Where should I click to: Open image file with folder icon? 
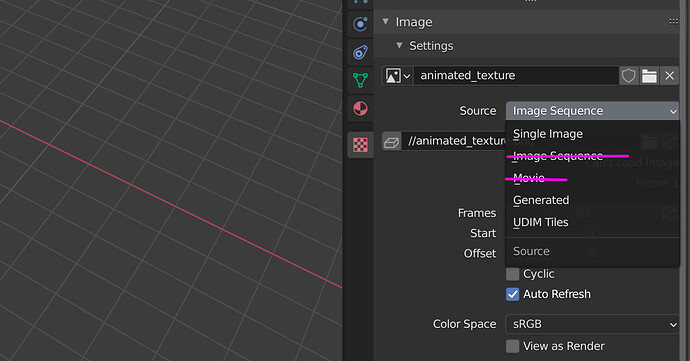(x=649, y=76)
